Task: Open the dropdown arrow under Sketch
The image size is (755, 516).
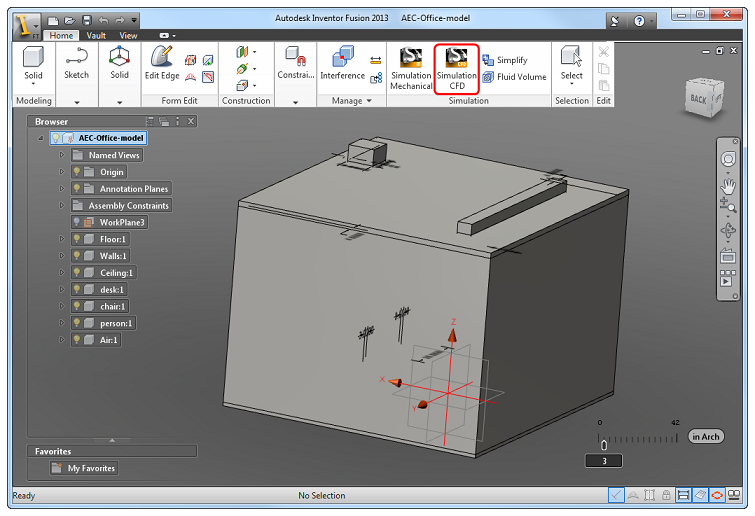Action: point(77,102)
